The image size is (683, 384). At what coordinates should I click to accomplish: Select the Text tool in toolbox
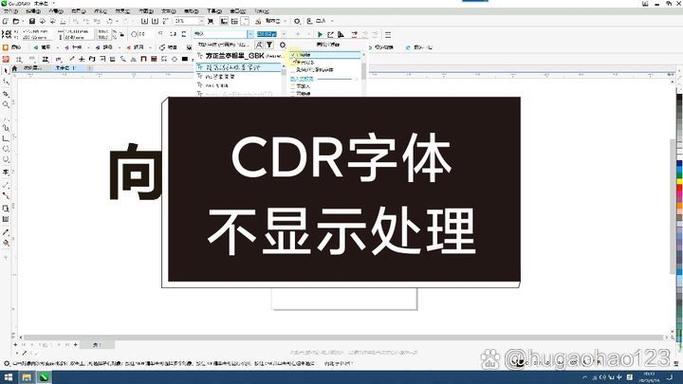pyautogui.click(x=6, y=172)
